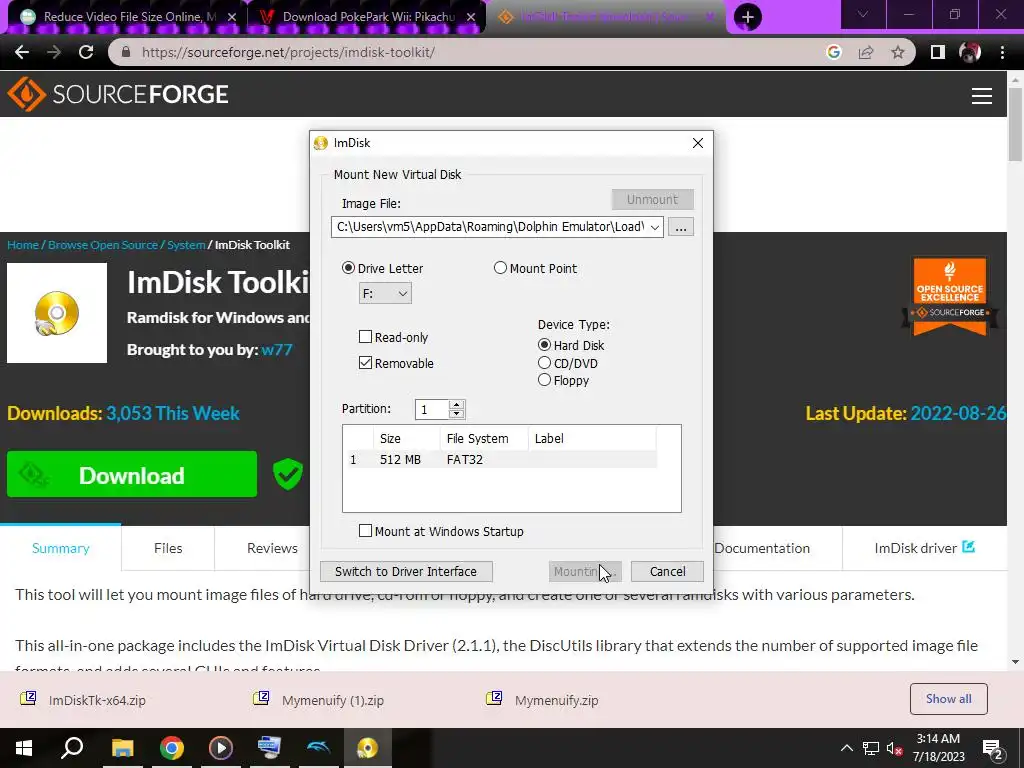Open the F: drive letter dropdown
The image size is (1024, 768).
coord(385,293)
